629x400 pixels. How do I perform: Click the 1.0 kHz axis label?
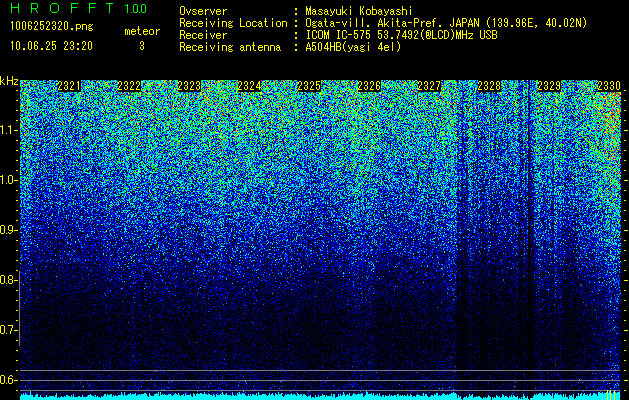(7, 180)
